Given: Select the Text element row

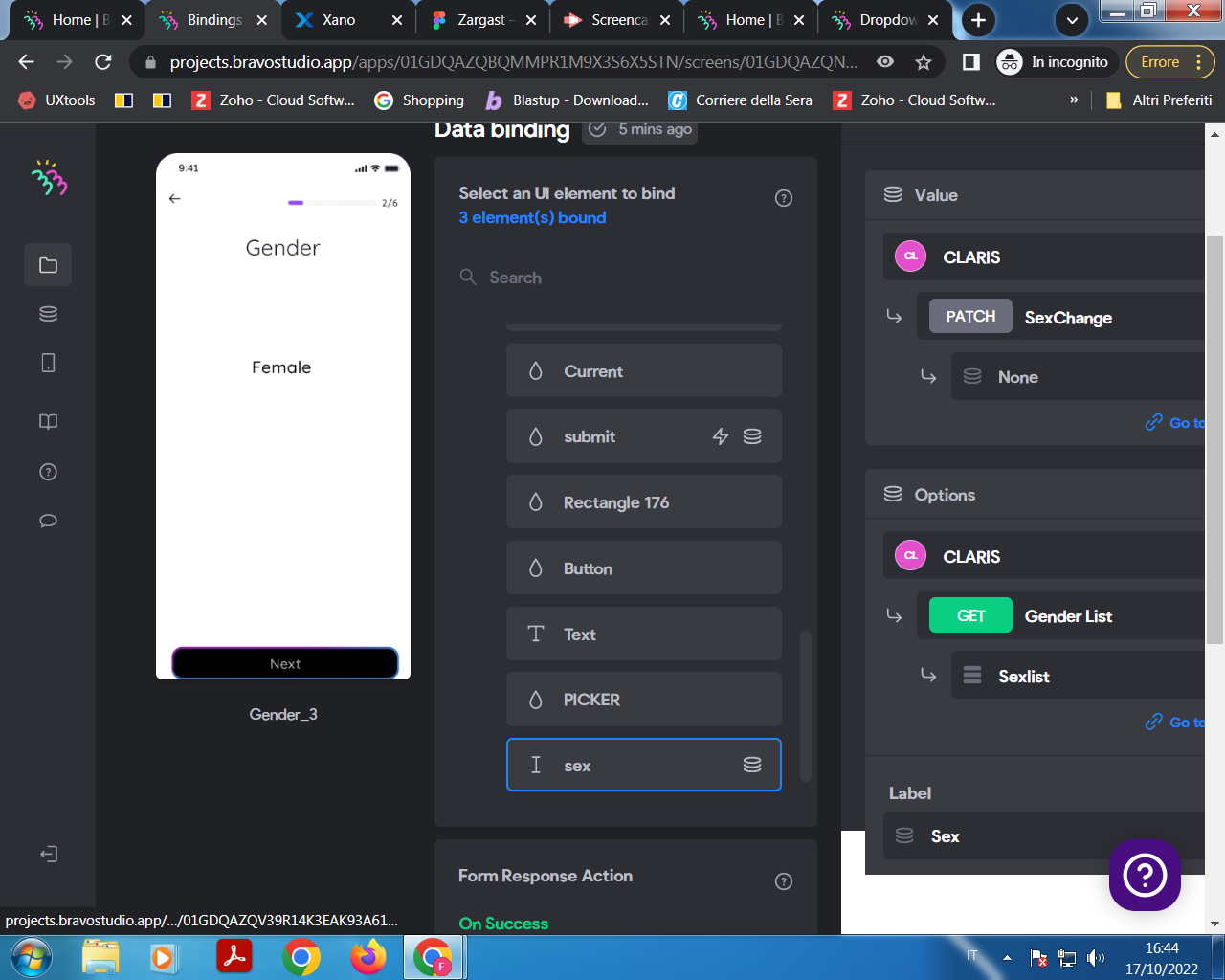Looking at the screenshot, I should point(644,634).
